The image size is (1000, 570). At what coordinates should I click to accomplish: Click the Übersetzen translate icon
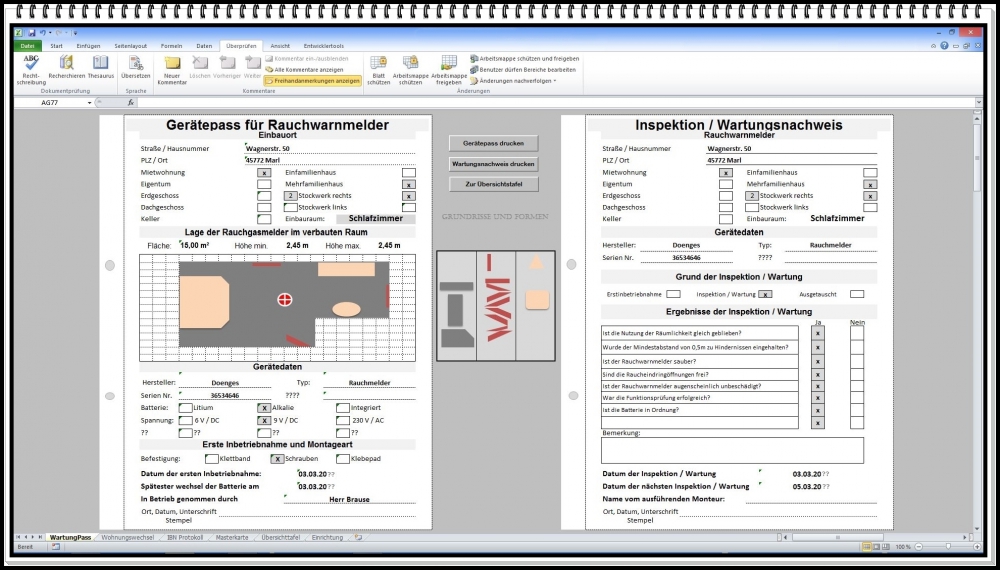pos(135,68)
